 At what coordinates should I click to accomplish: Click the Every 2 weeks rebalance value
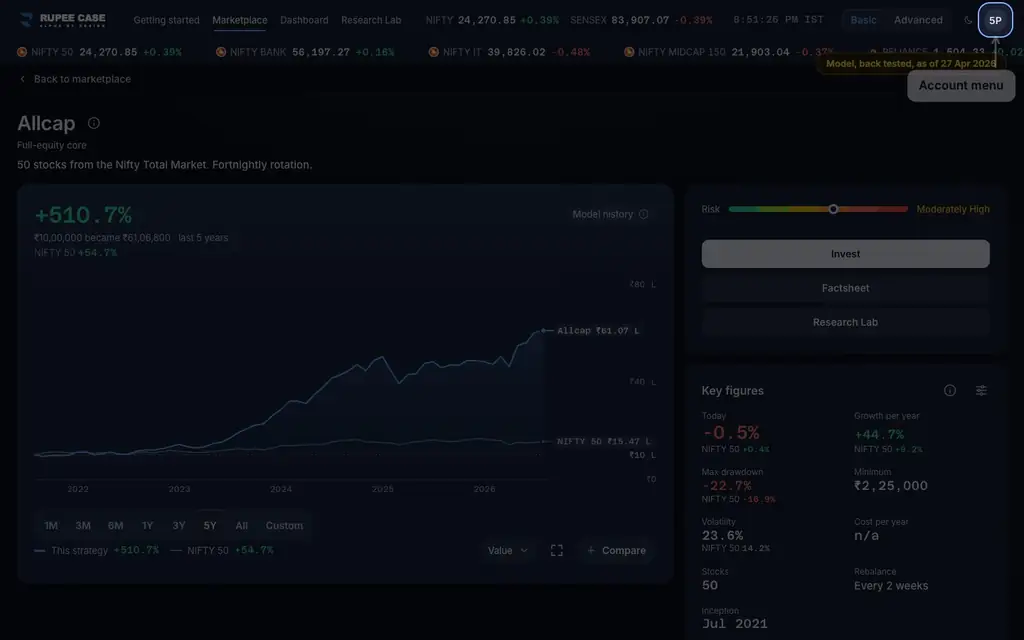[891, 586]
